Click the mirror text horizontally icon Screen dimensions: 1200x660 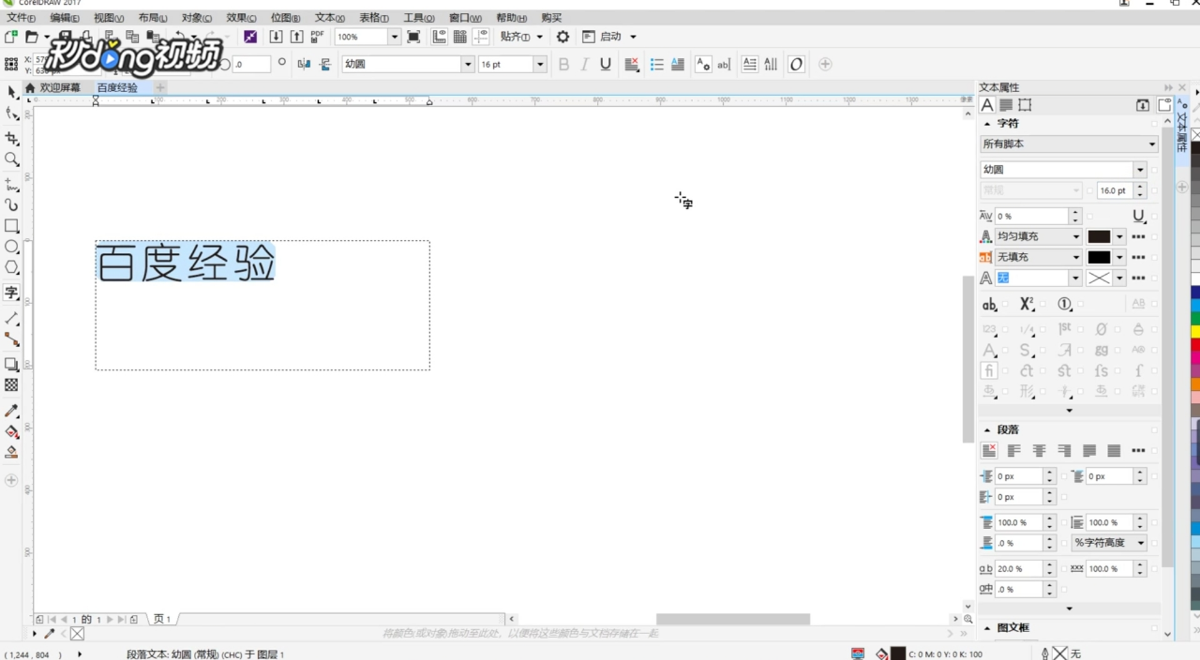[x=304, y=64]
